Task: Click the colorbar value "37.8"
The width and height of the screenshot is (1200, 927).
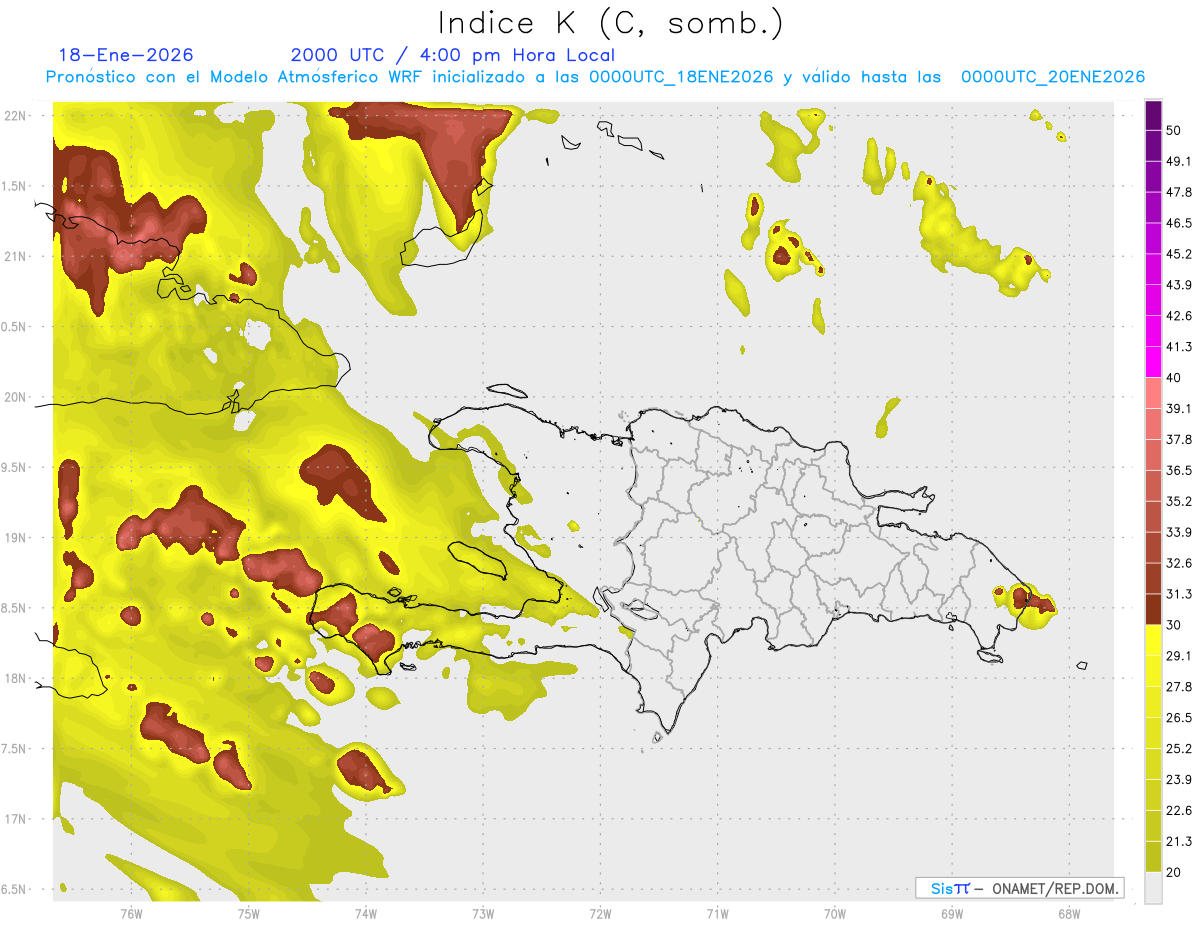Action: click(1179, 440)
